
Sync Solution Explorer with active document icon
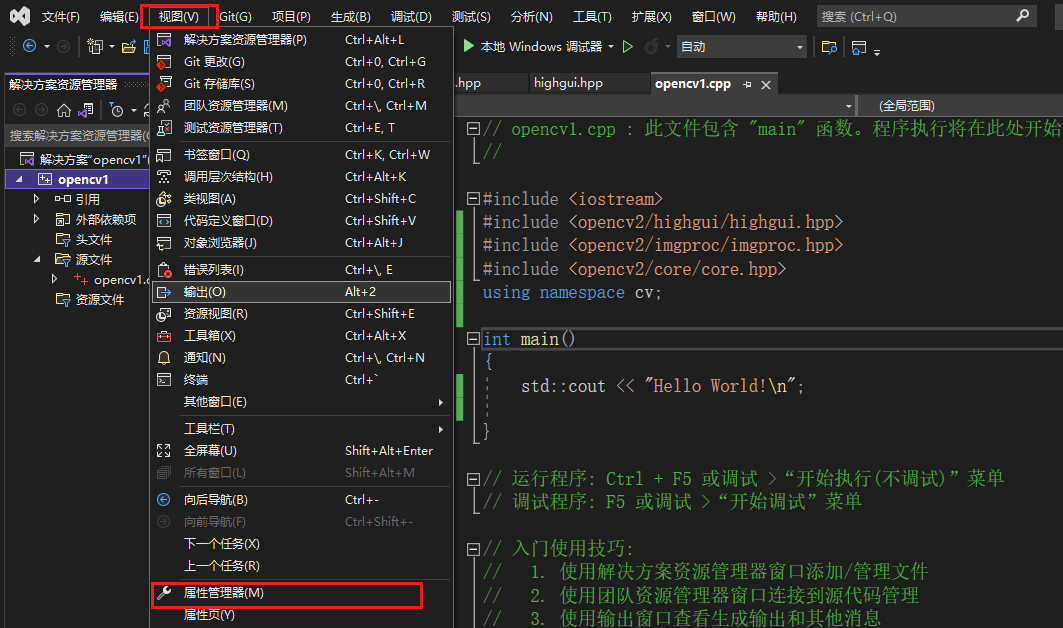(x=84, y=111)
